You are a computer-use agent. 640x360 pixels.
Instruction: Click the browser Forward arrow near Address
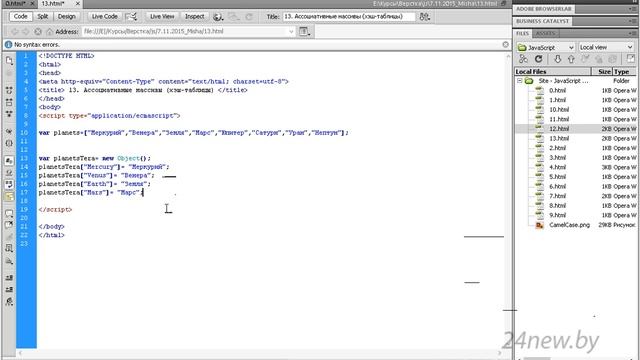[x=26, y=31]
